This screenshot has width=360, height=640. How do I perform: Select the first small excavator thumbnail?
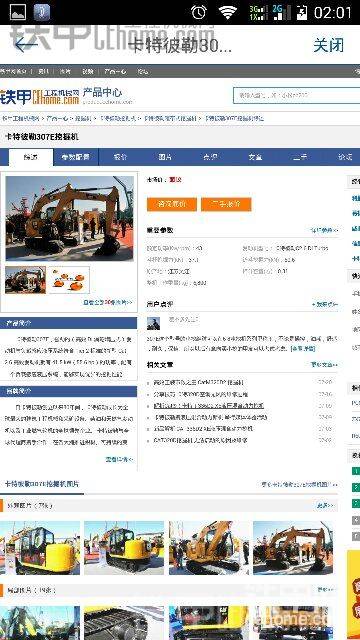[25, 280]
